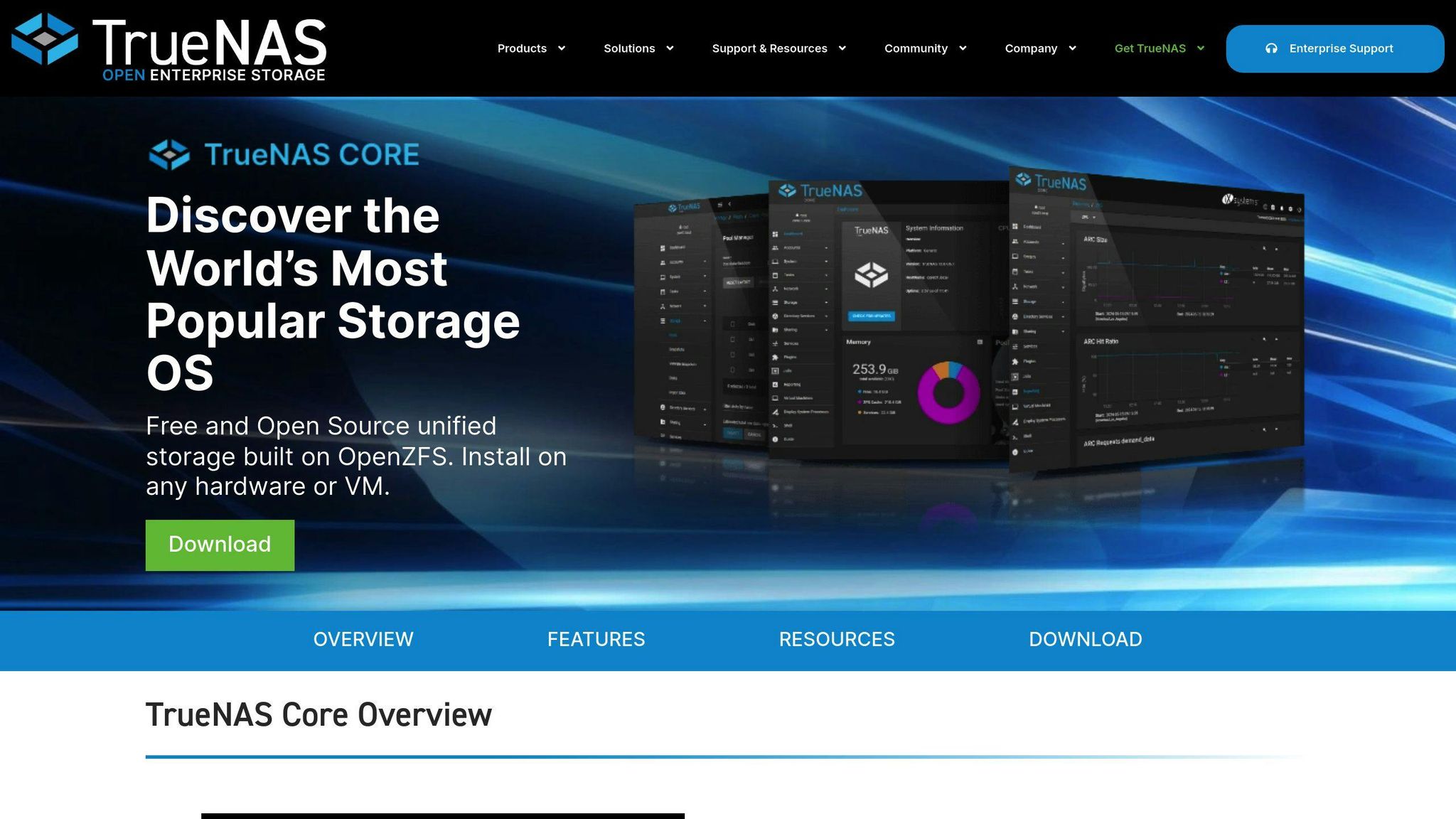Open the Solutions menu

coord(629,48)
